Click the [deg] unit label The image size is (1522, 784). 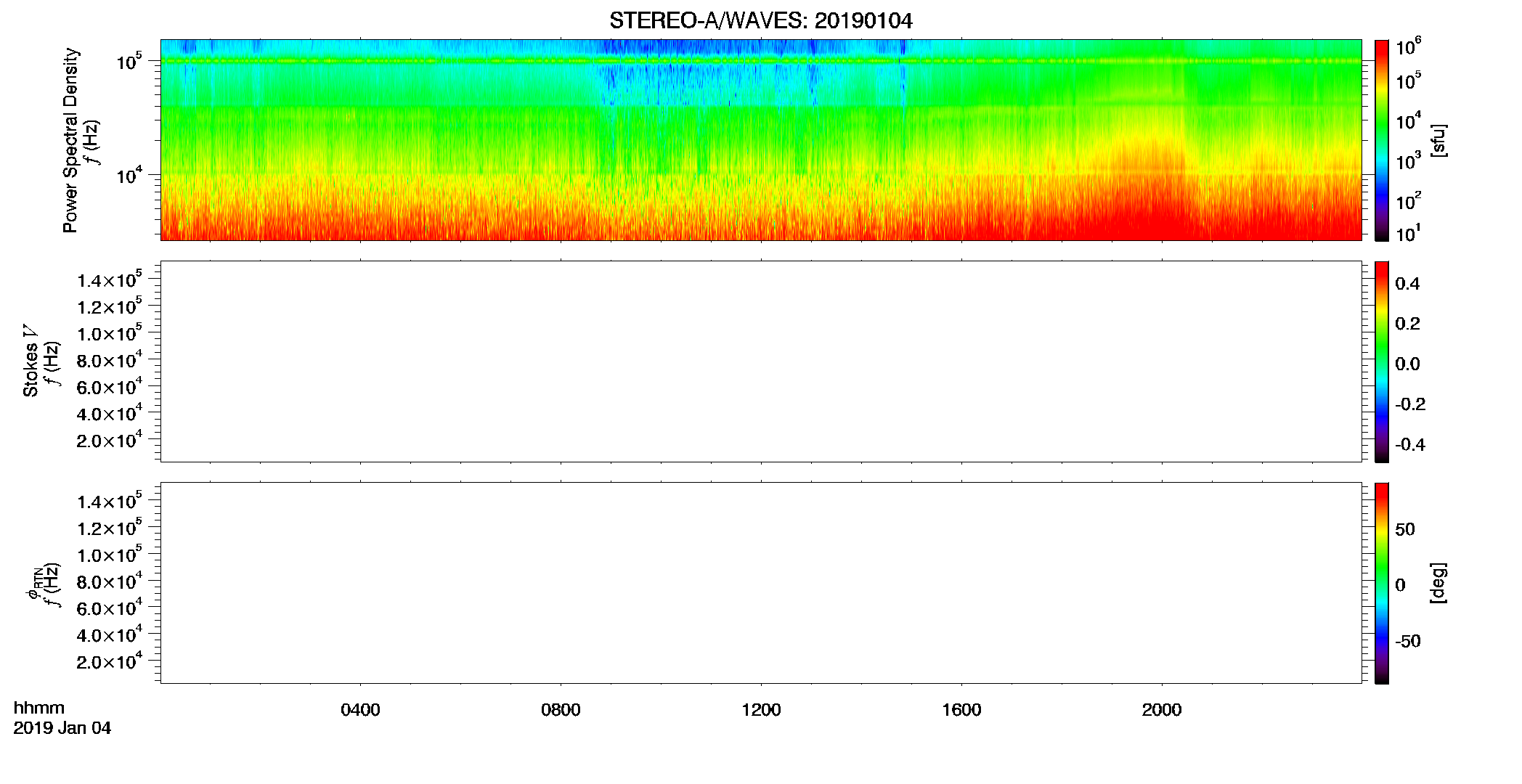coord(1438,583)
